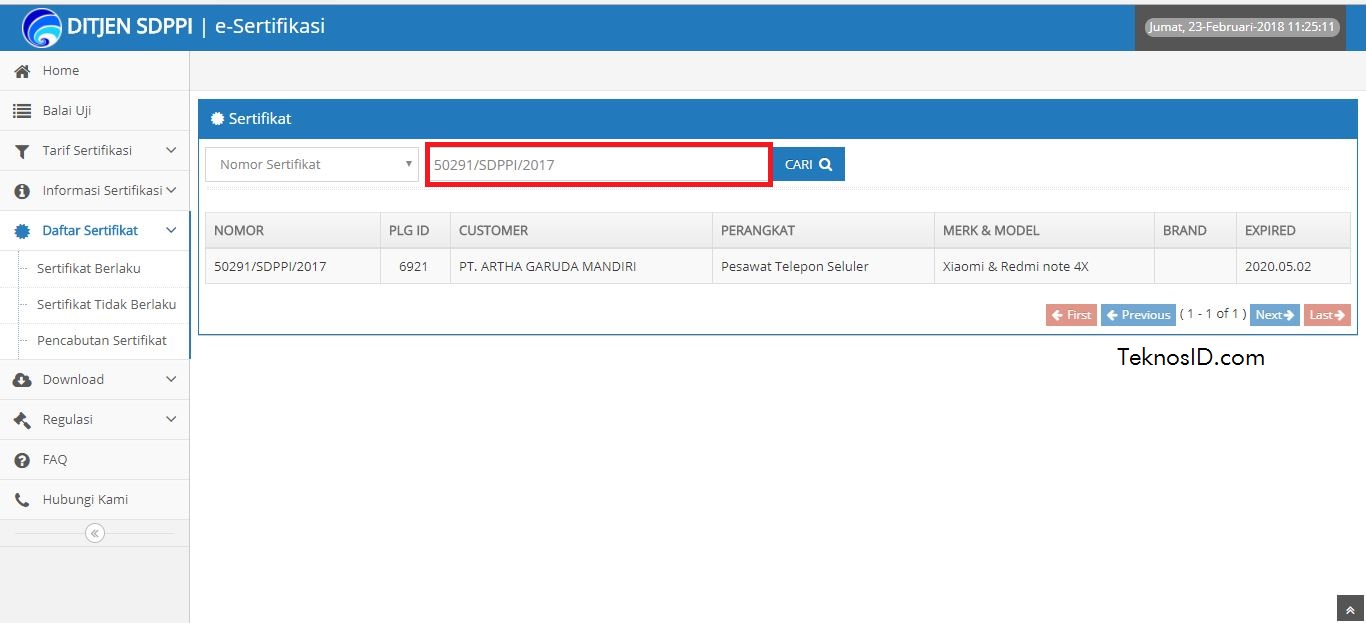Open the Hubungi Kami menu item
This screenshot has width=1366, height=623.
click(x=94, y=500)
